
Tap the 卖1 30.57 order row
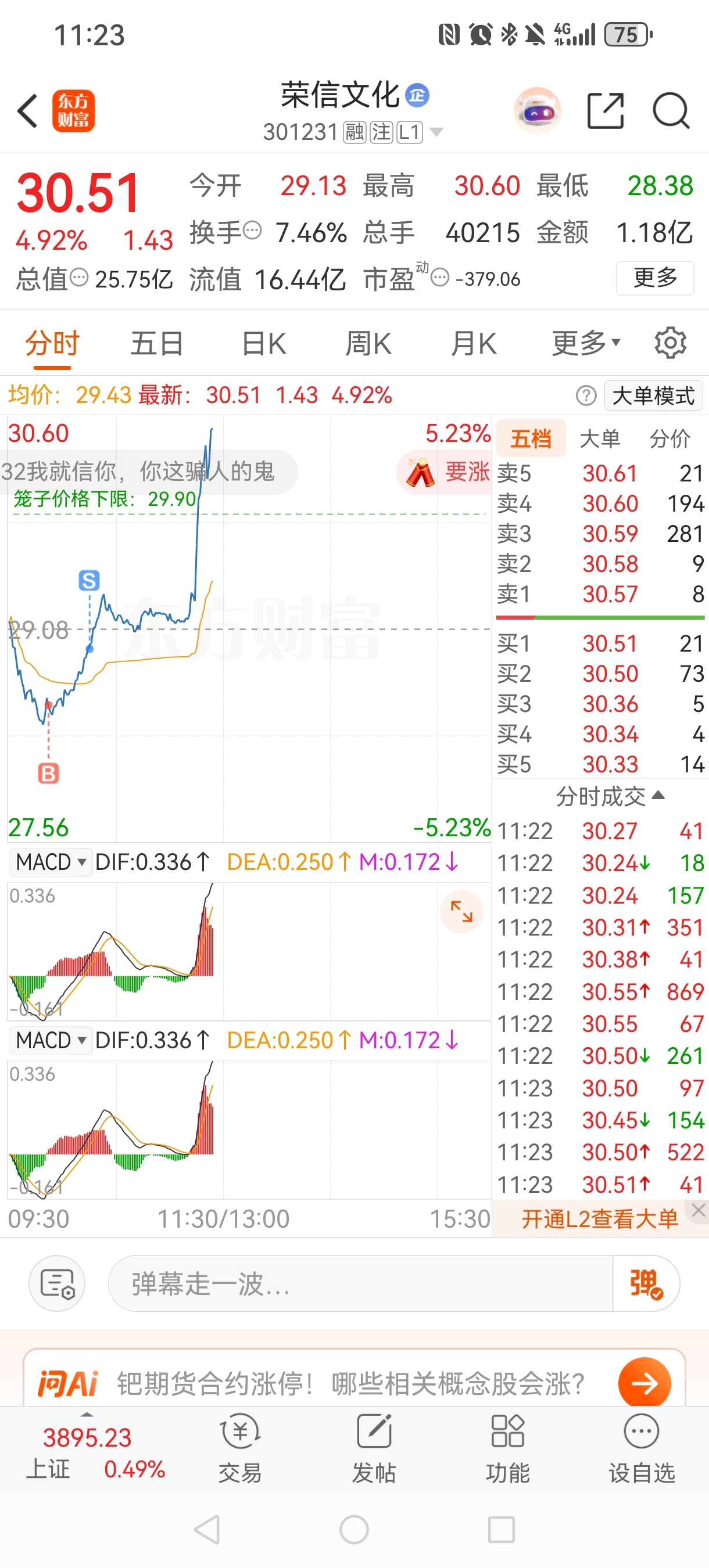(x=600, y=594)
